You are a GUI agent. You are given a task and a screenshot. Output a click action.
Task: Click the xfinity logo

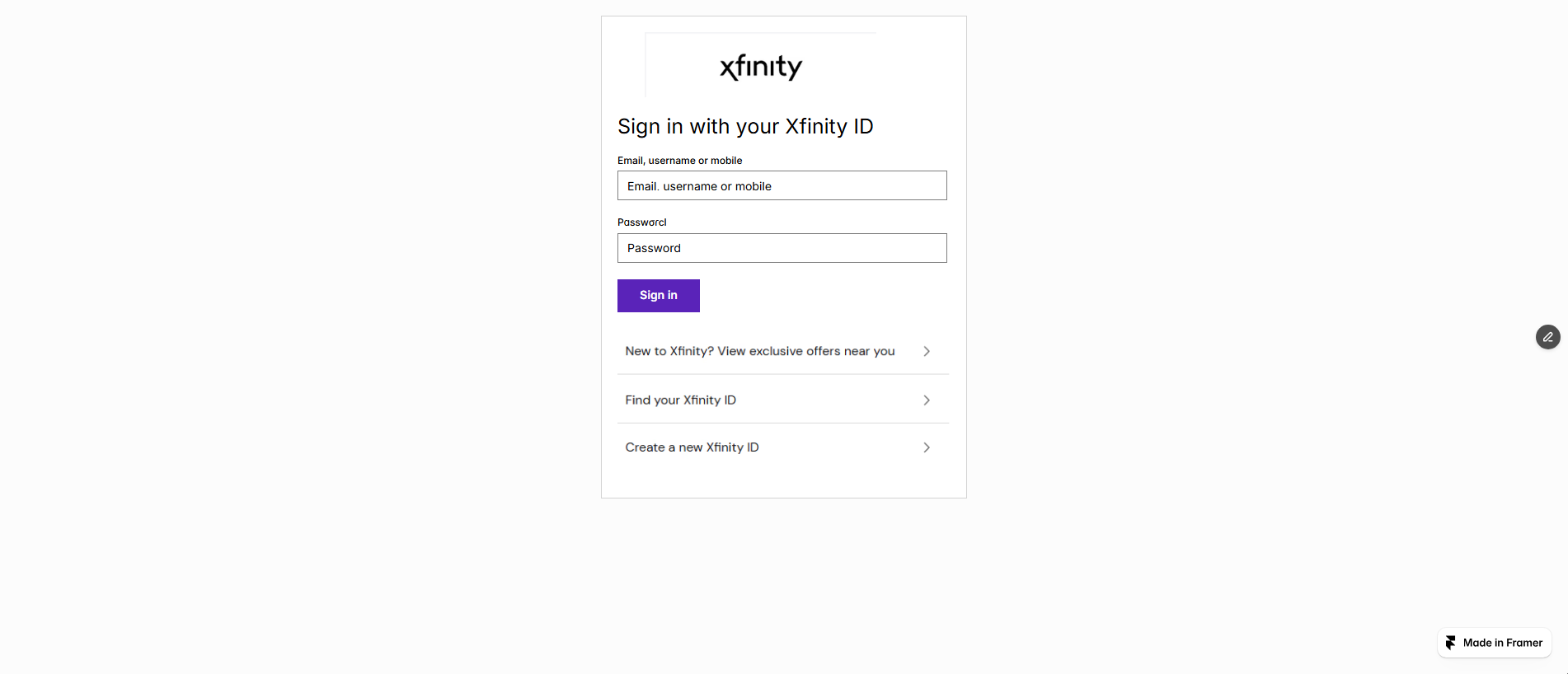(761, 67)
